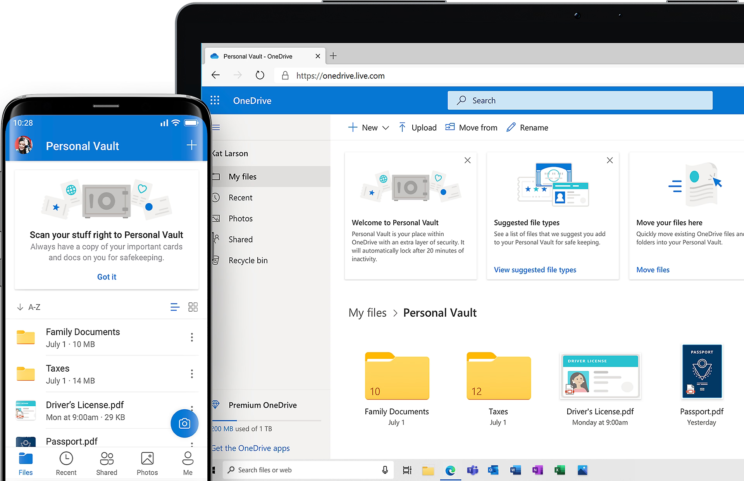Click the browser address bar URL
Image resolution: width=744 pixels, height=481 pixels.
(x=340, y=75)
